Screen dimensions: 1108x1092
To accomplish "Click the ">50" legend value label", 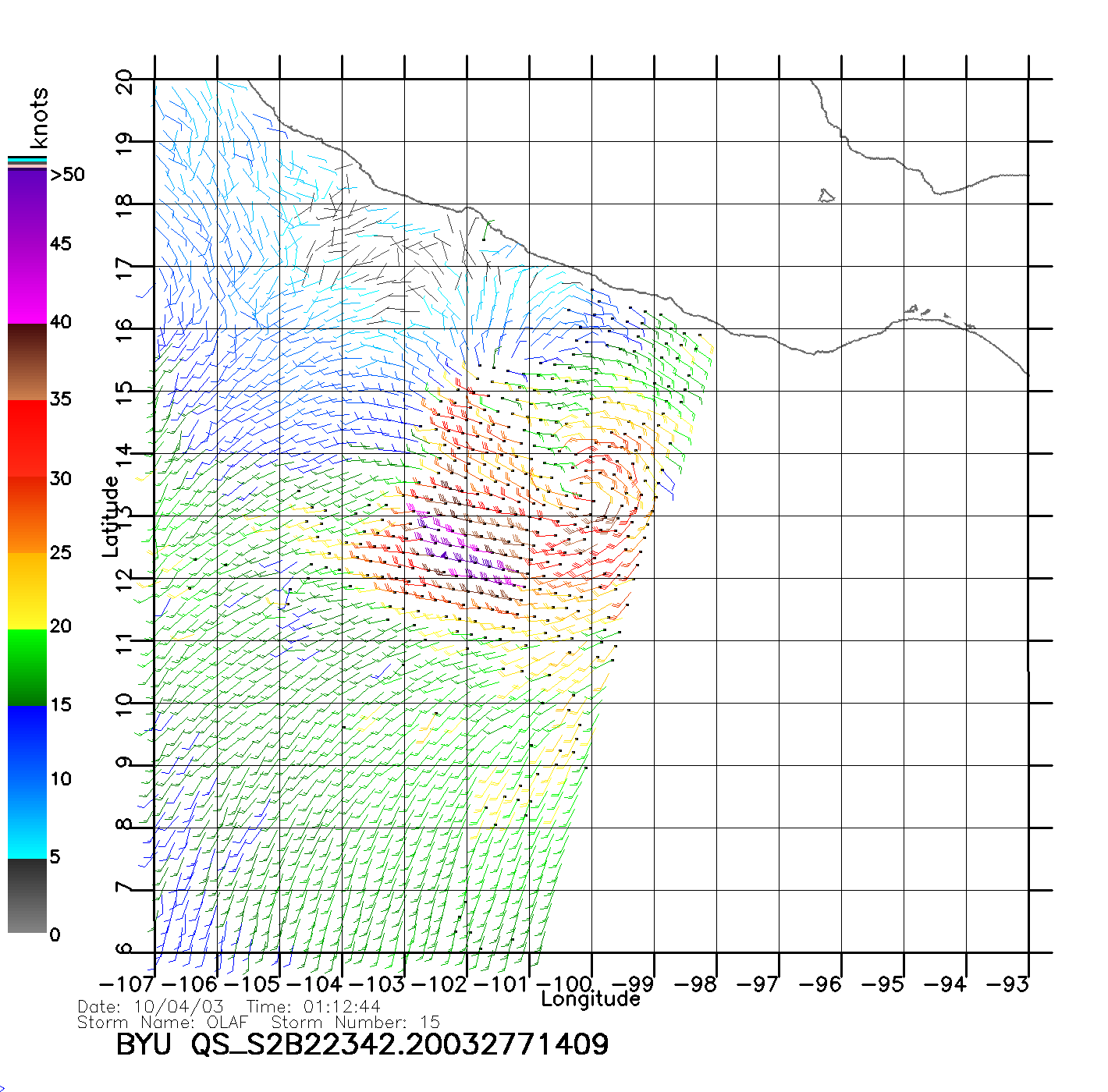I will point(67,175).
